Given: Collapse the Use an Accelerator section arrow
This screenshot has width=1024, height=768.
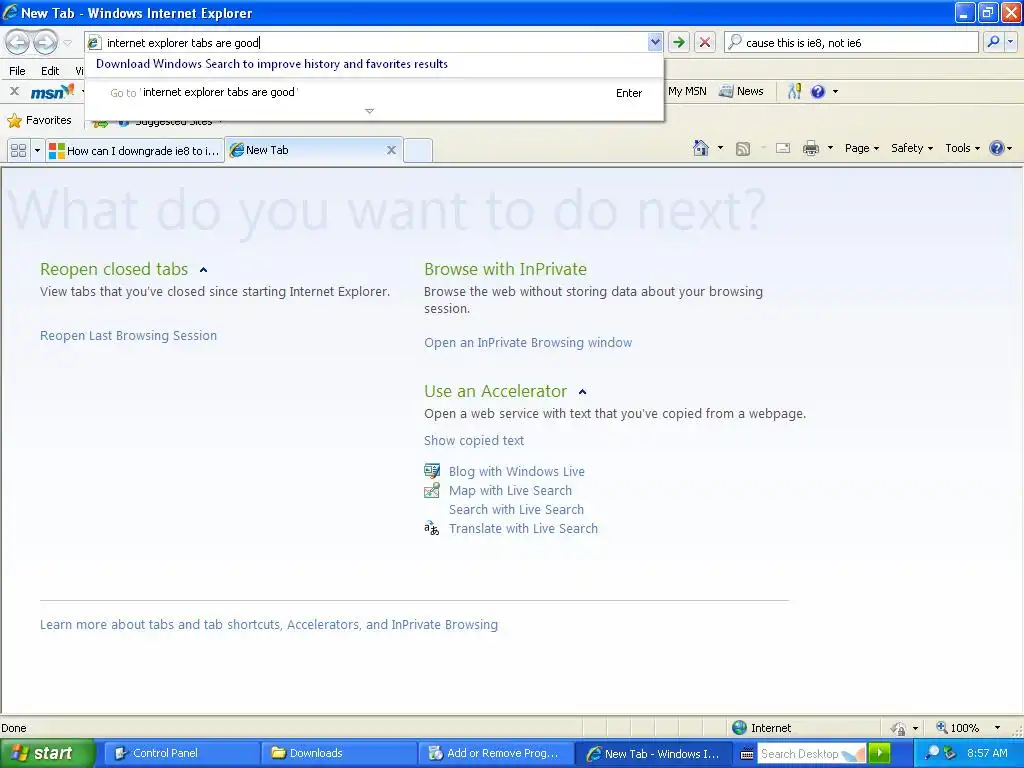Looking at the screenshot, I should [583, 392].
